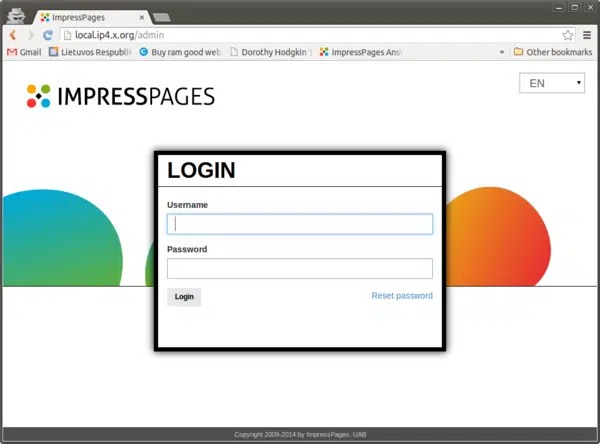Click the ImpressPages logo
This screenshot has height=444, width=600.
[121, 96]
